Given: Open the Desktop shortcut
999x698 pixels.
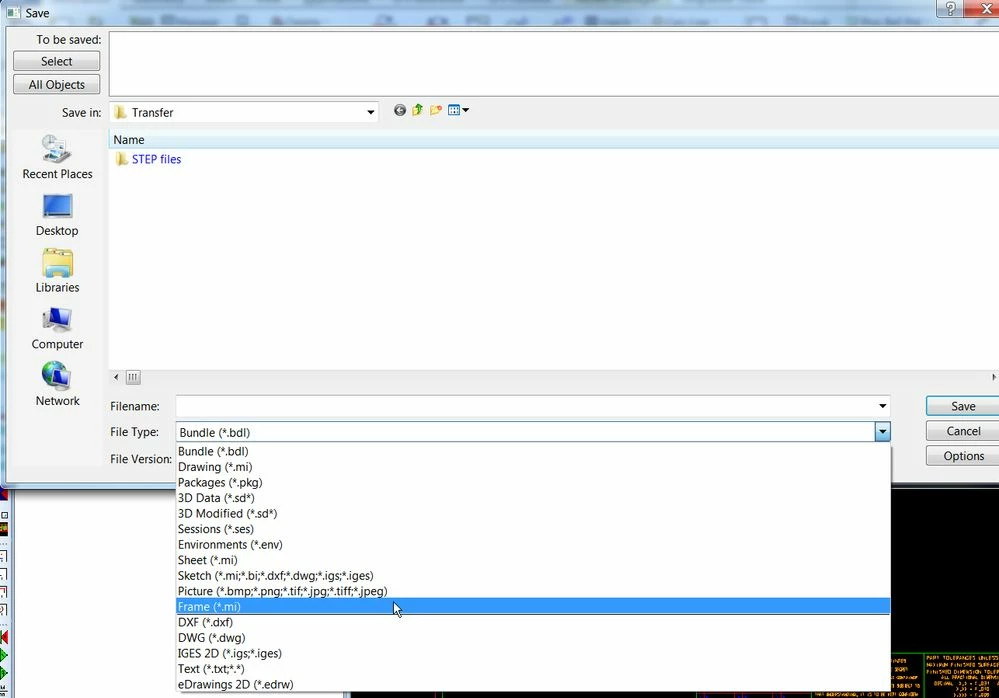Looking at the screenshot, I should [57, 215].
